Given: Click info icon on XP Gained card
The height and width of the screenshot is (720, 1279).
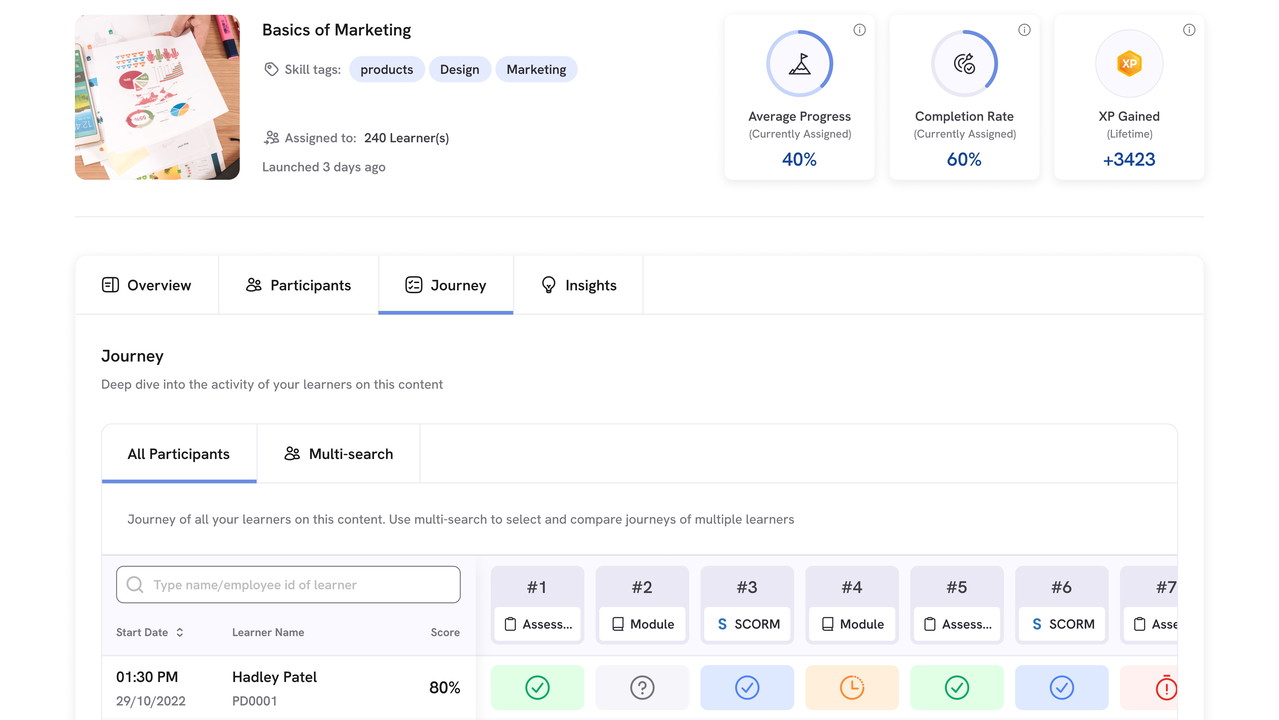Looking at the screenshot, I should (1189, 30).
